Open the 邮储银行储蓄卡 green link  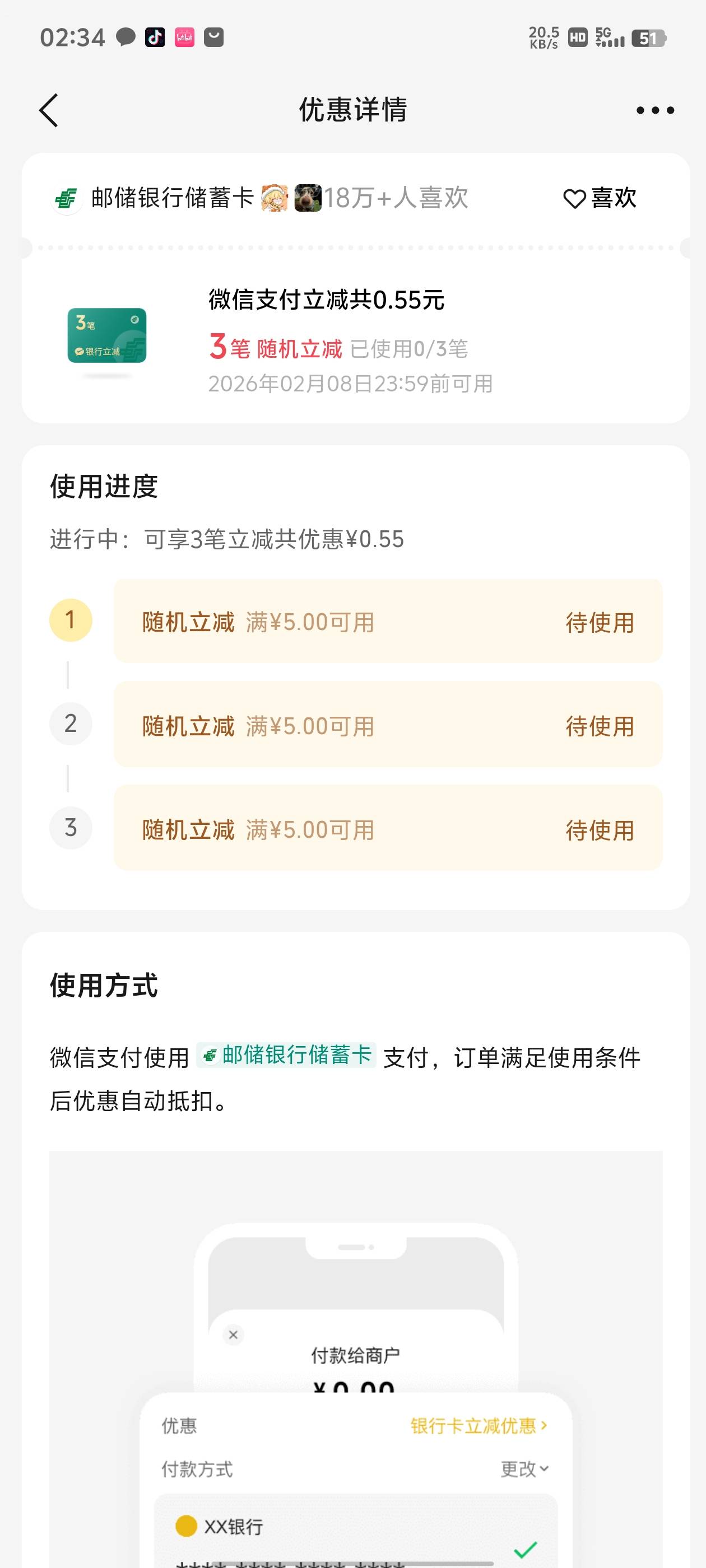click(x=287, y=1055)
